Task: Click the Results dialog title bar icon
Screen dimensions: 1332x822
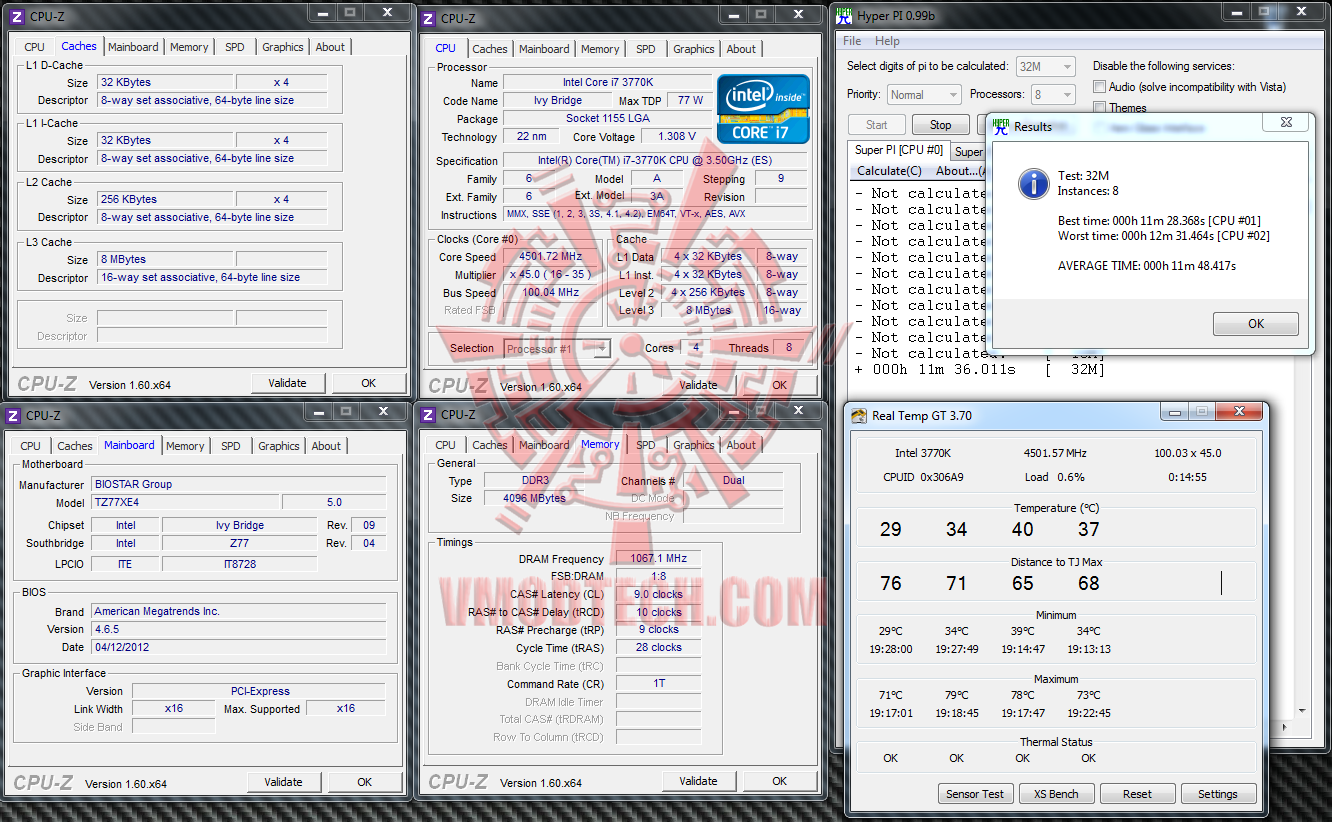Action: coord(1000,127)
